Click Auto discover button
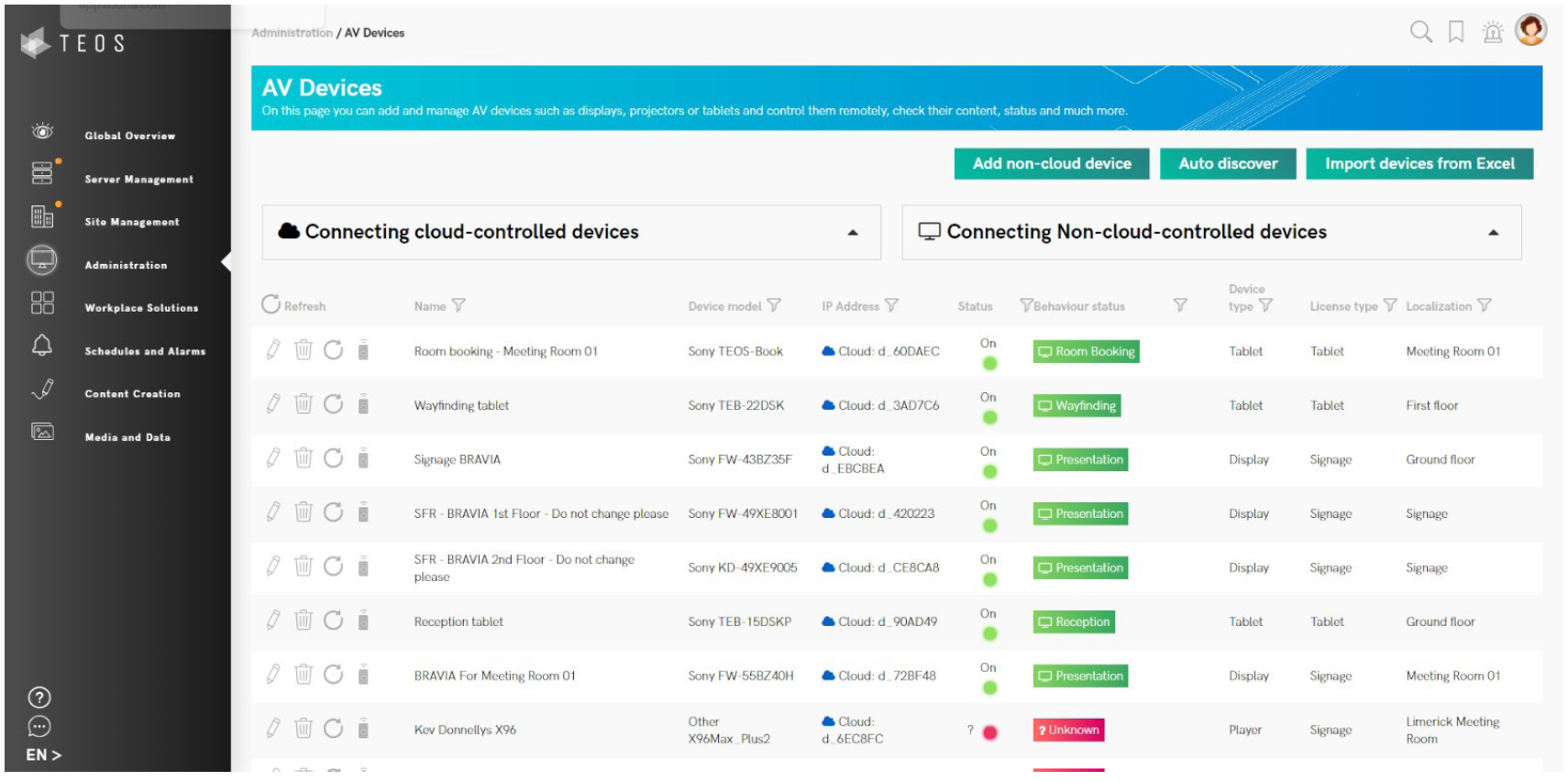This screenshot has height=781, width=1568. tap(1228, 163)
